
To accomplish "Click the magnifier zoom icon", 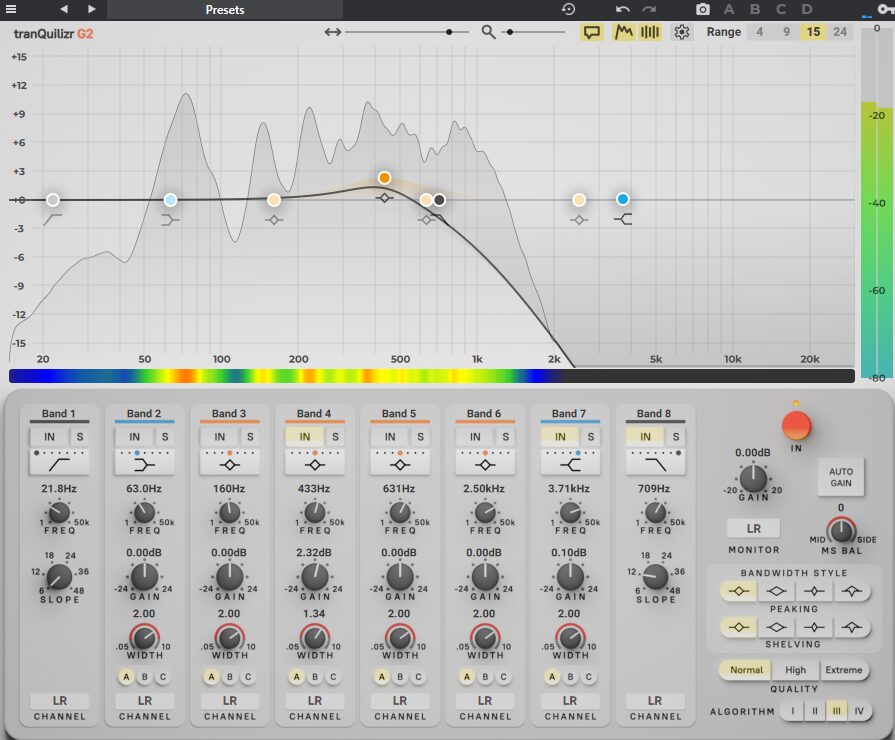I will [488, 32].
